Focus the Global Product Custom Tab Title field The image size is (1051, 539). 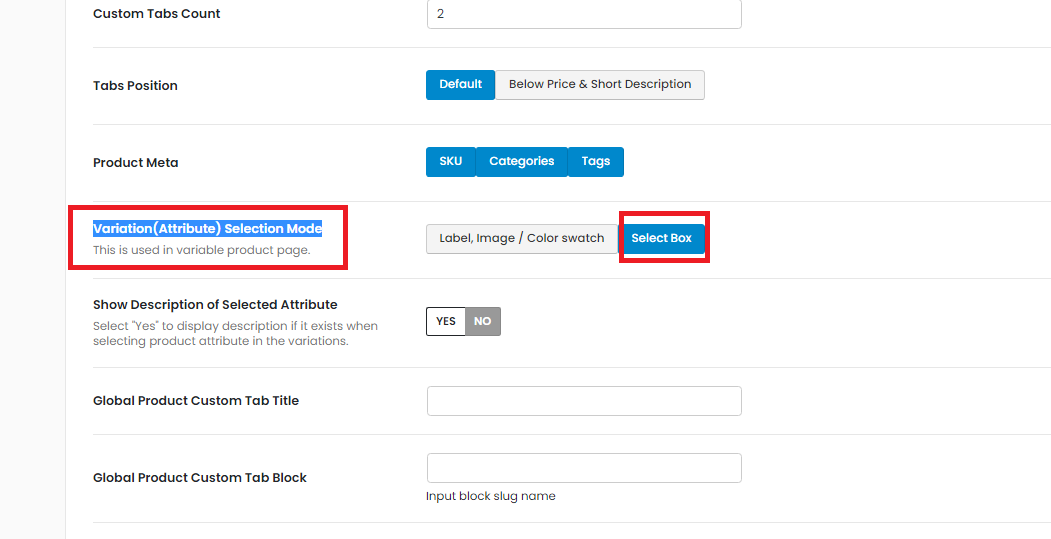(x=583, y=401)
